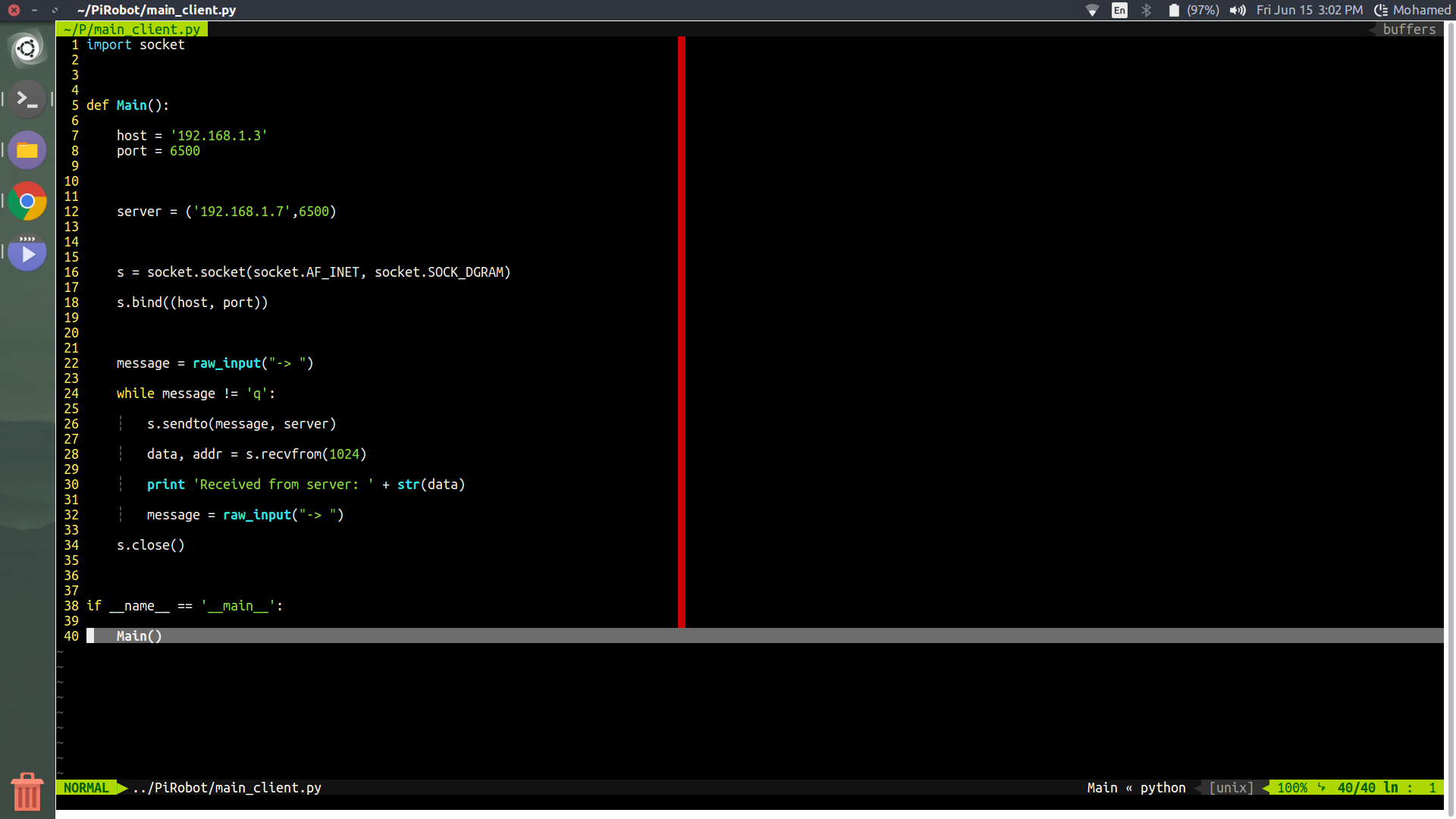Image resolution: width=1456 pixels, height=819 pixels.
Task: Click raw_input on line 32
Action: 257,515
